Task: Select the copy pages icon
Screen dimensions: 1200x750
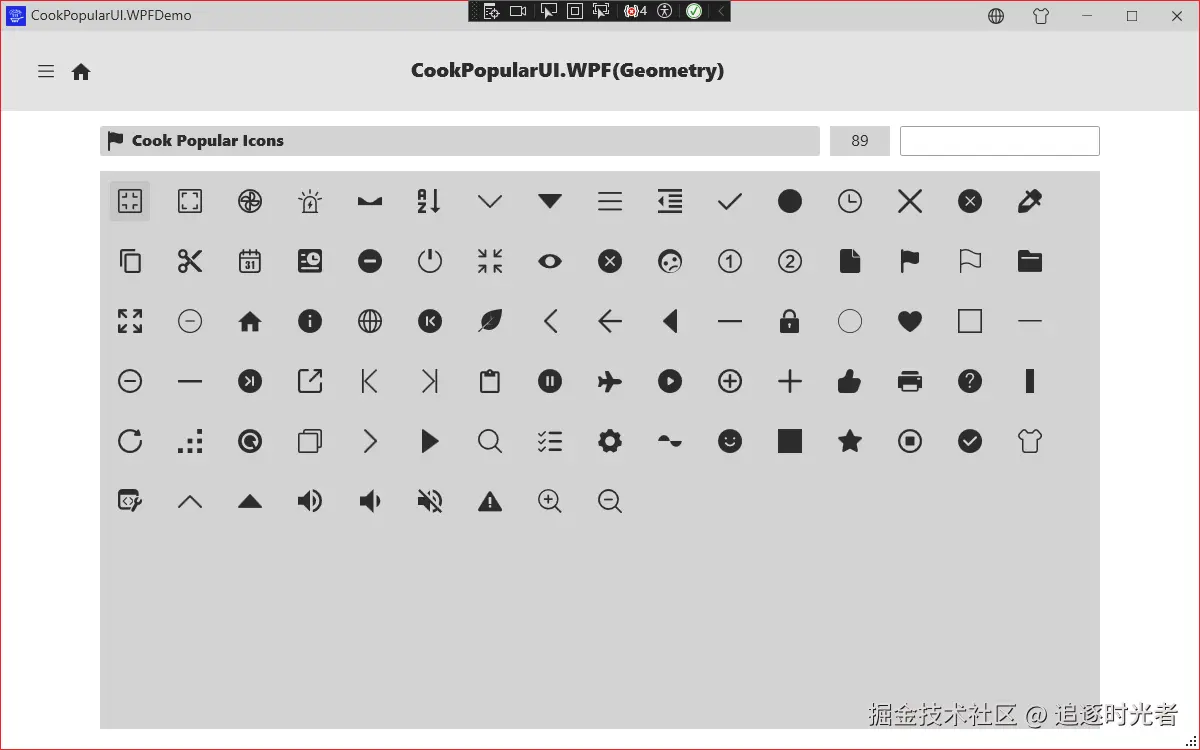Action: 130,261
